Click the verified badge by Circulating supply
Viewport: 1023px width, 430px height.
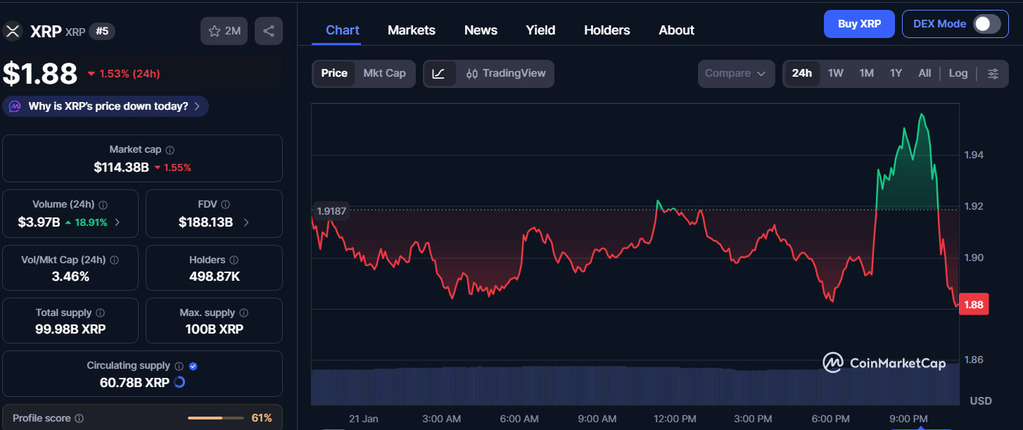193,366
